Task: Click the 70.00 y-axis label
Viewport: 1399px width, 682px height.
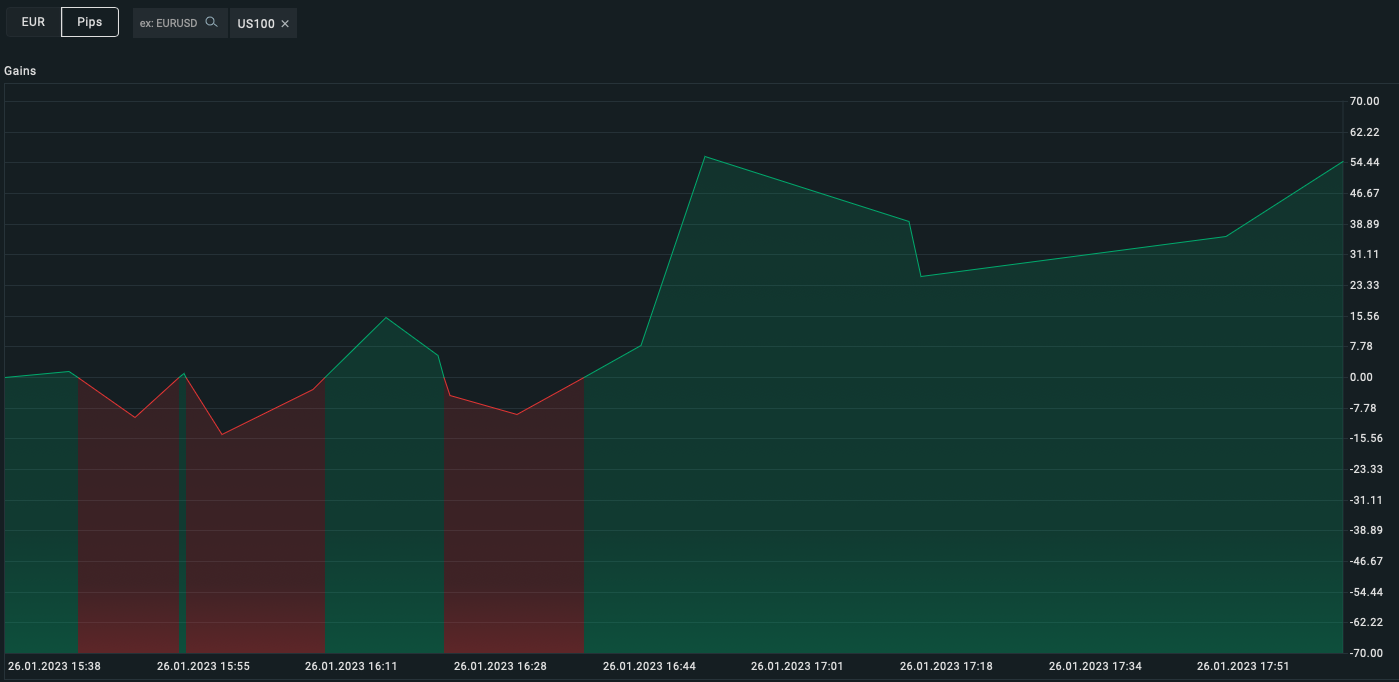Action: pyautogui.click(x=1364, y=101)
